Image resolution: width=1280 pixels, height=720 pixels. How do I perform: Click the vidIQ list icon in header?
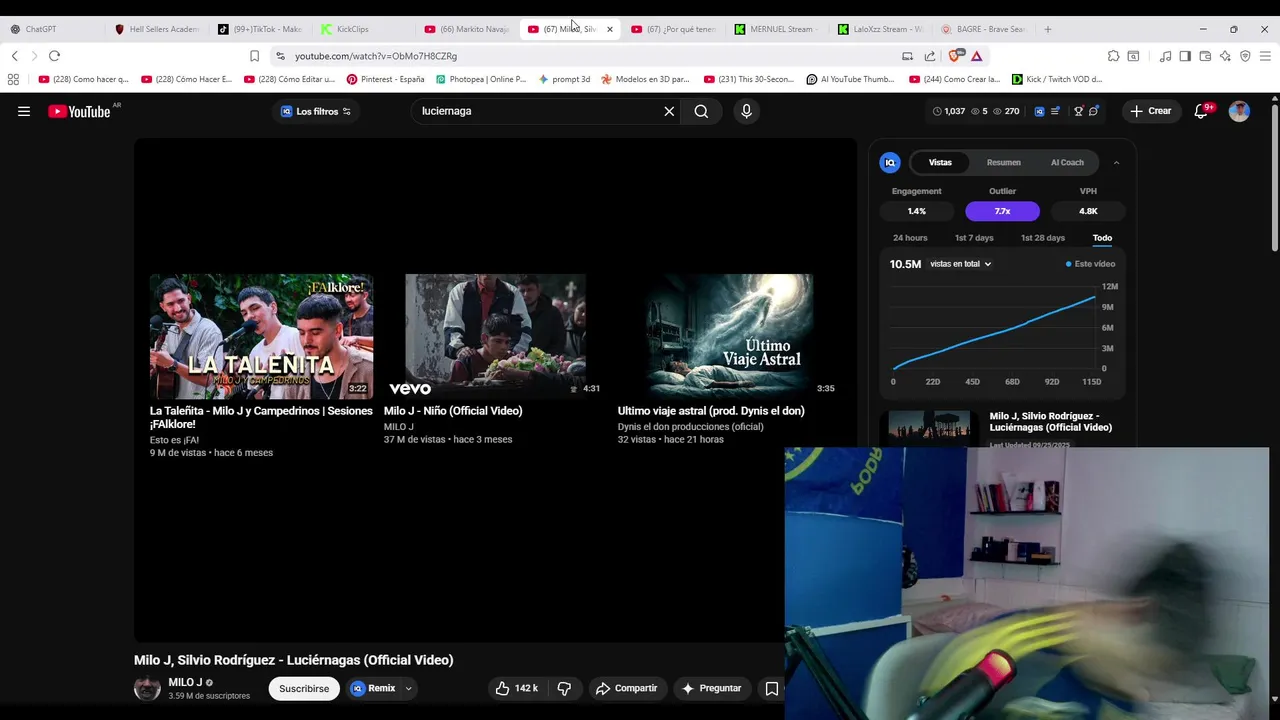(x=1054, y=111)
